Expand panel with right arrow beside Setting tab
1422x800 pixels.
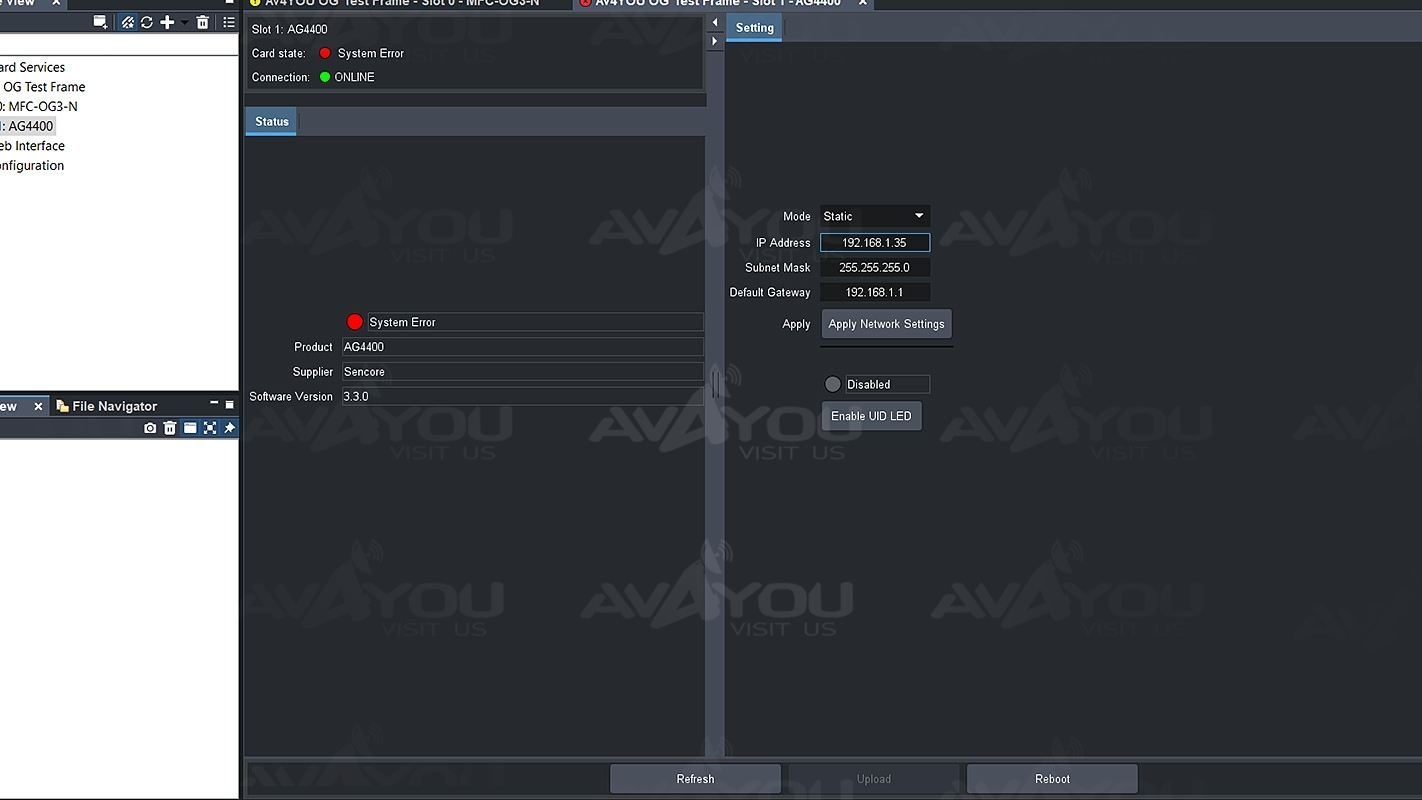coord(714,42)
